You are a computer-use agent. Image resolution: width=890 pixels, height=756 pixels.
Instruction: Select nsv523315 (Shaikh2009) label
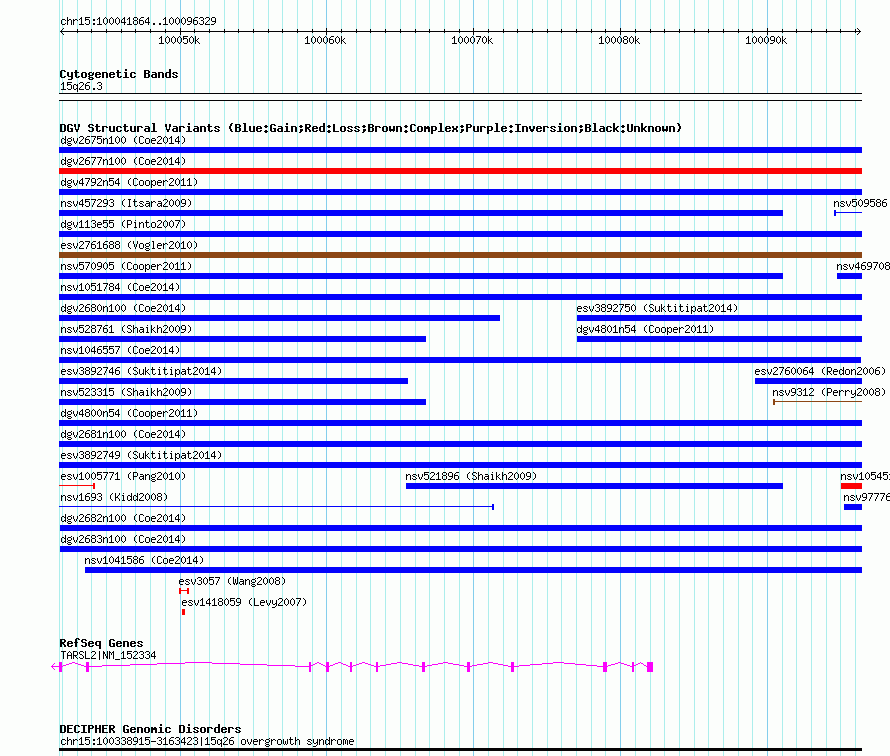click(x=126, y=392)
